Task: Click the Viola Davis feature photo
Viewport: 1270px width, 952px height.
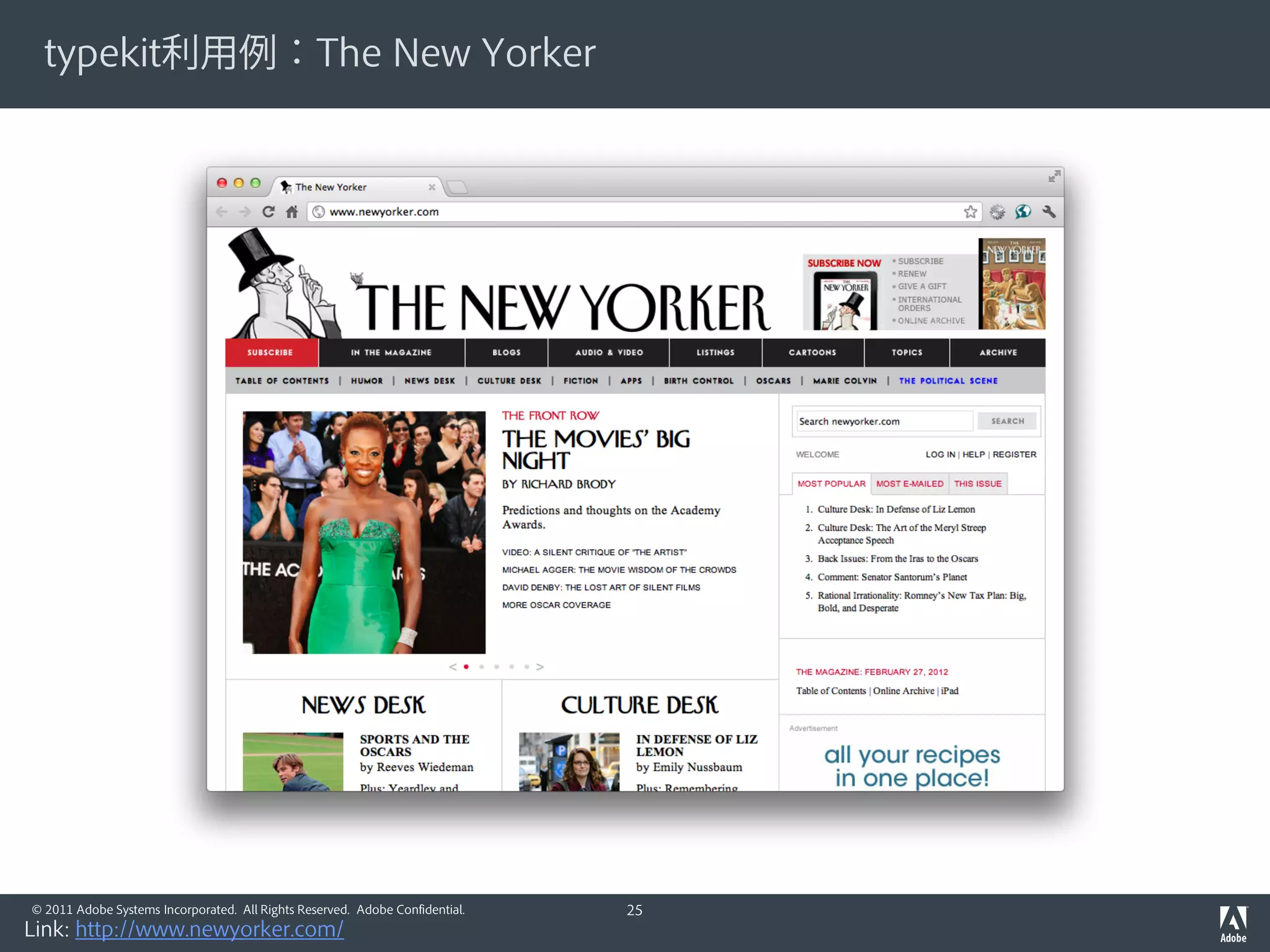Action: click(364, 532)
